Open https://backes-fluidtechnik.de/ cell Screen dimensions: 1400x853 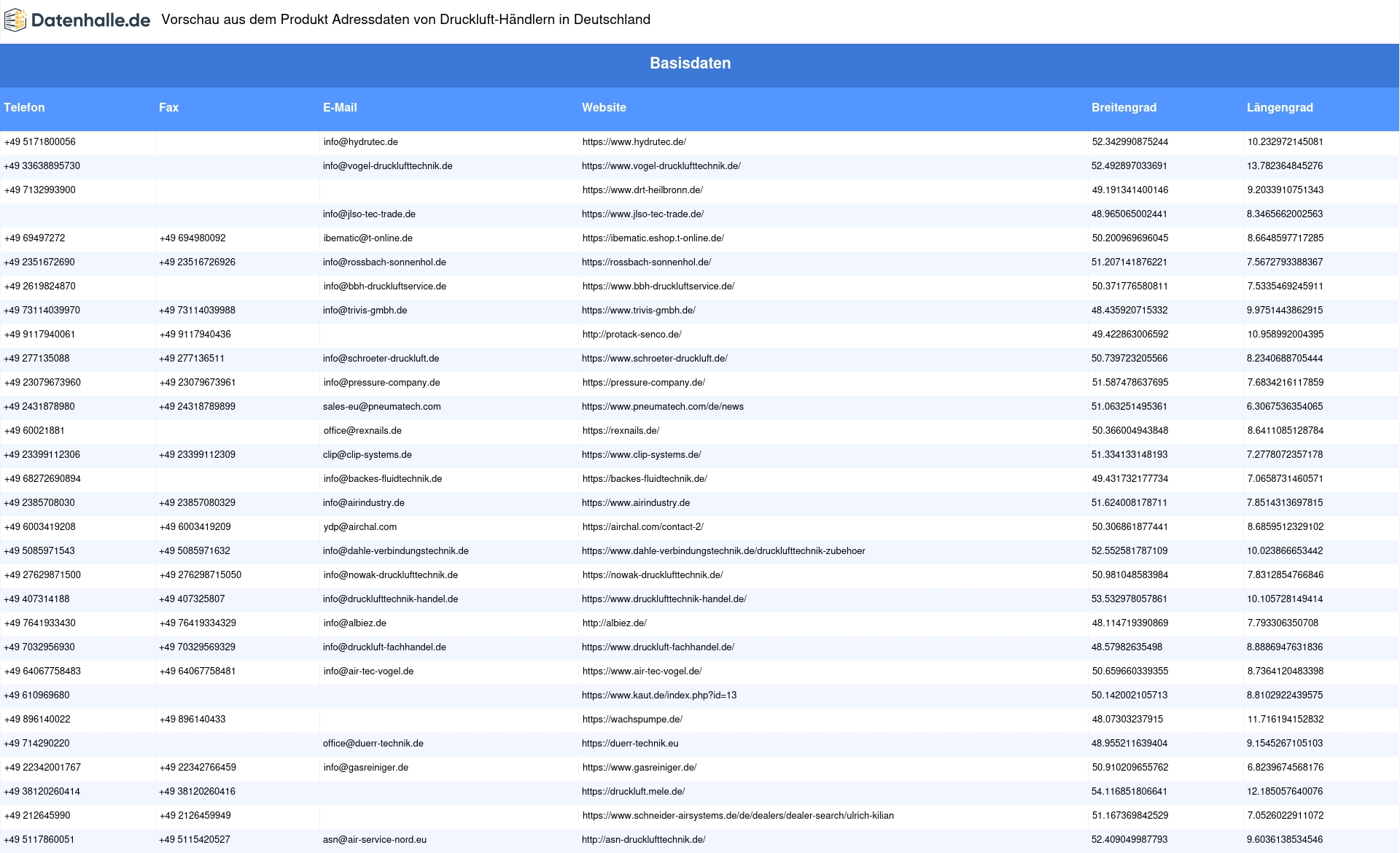[x=645, y=479]
